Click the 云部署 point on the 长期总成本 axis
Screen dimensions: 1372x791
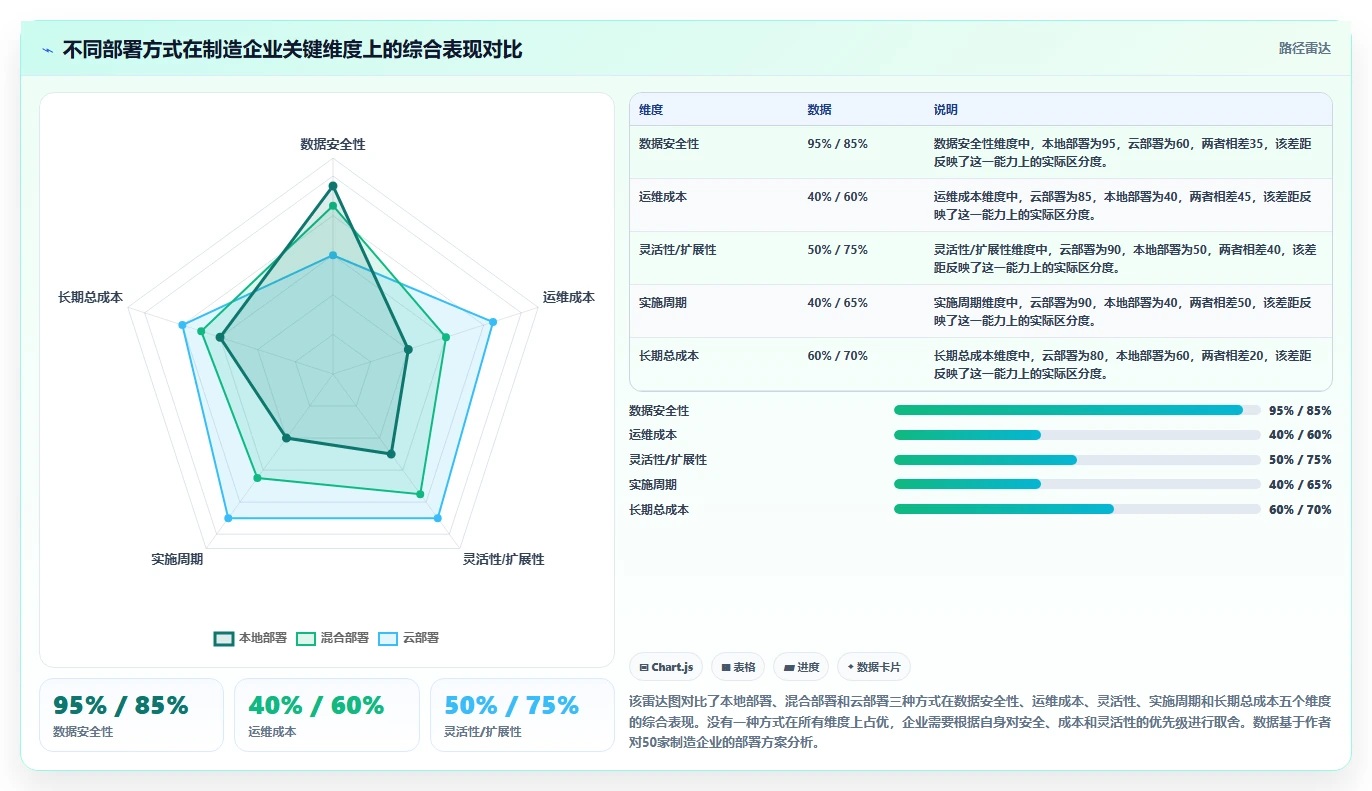[x=182, y=325]
